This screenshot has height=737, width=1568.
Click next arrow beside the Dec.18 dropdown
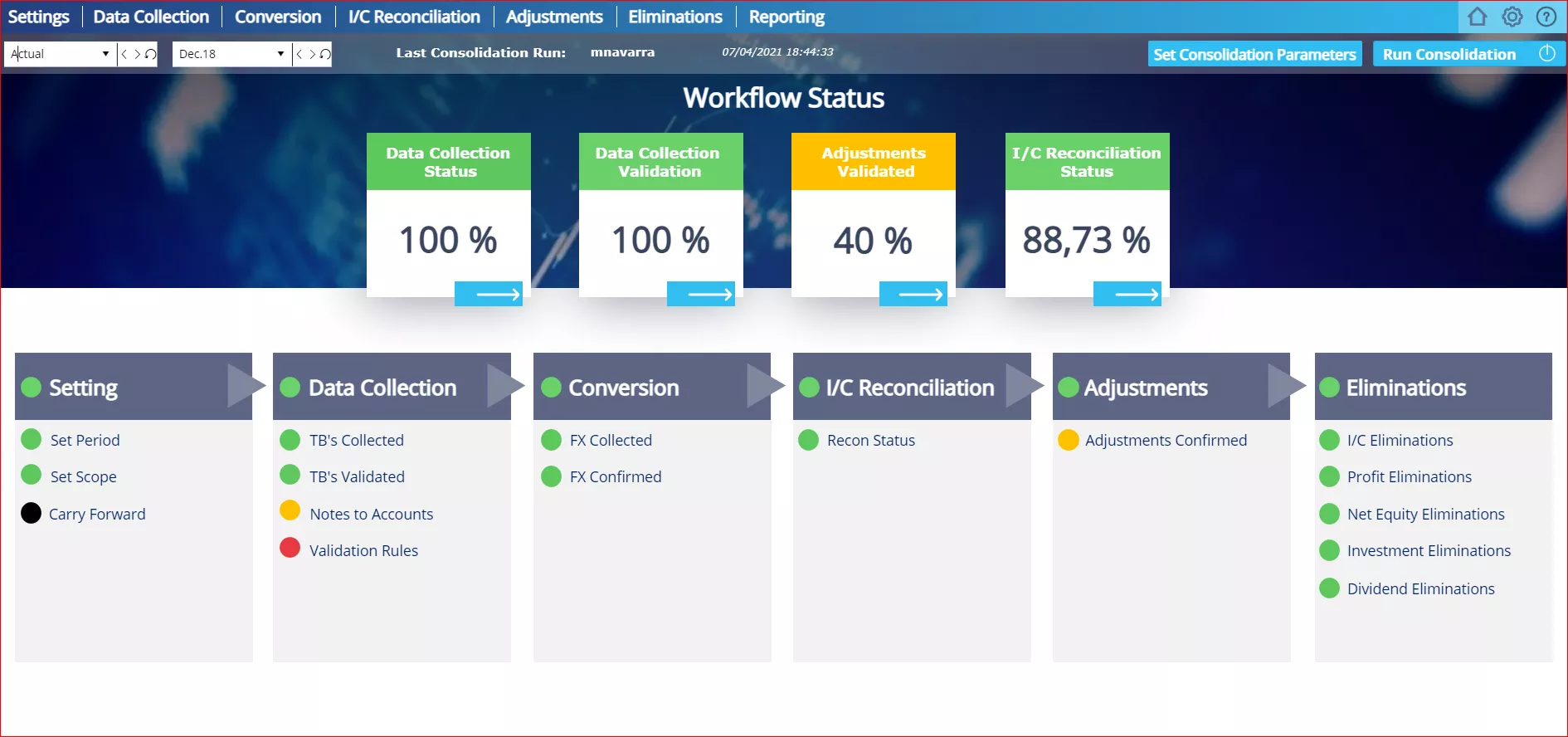[312, 54]
